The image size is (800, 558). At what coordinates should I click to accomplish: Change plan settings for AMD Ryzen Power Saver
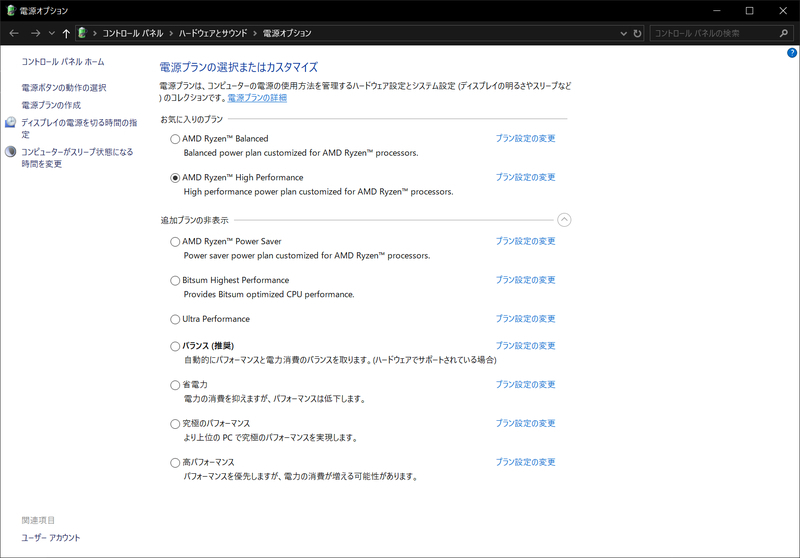coord(526,241)
